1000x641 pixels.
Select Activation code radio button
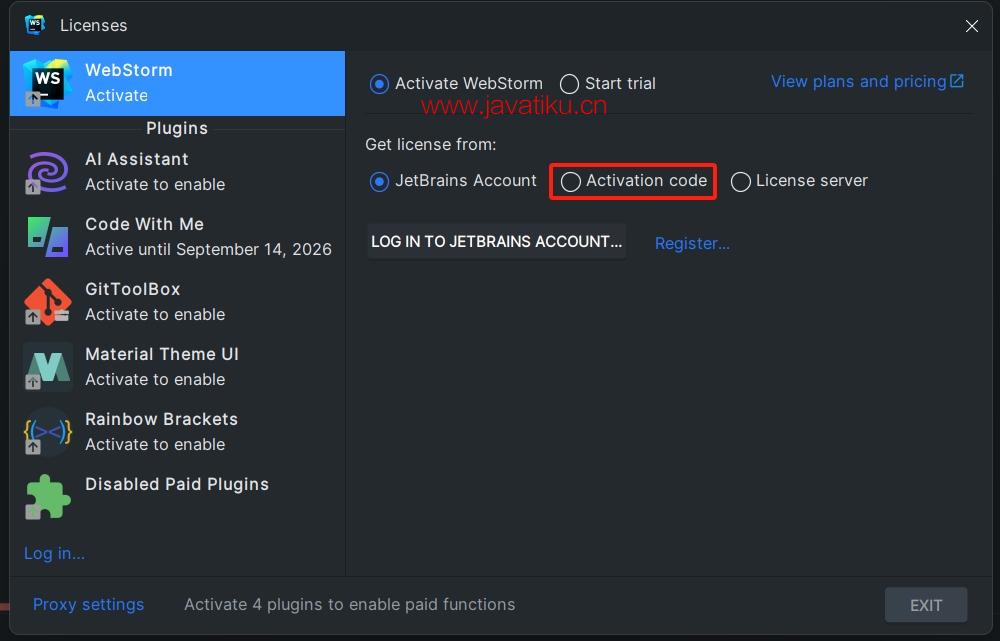coord(571,182)
